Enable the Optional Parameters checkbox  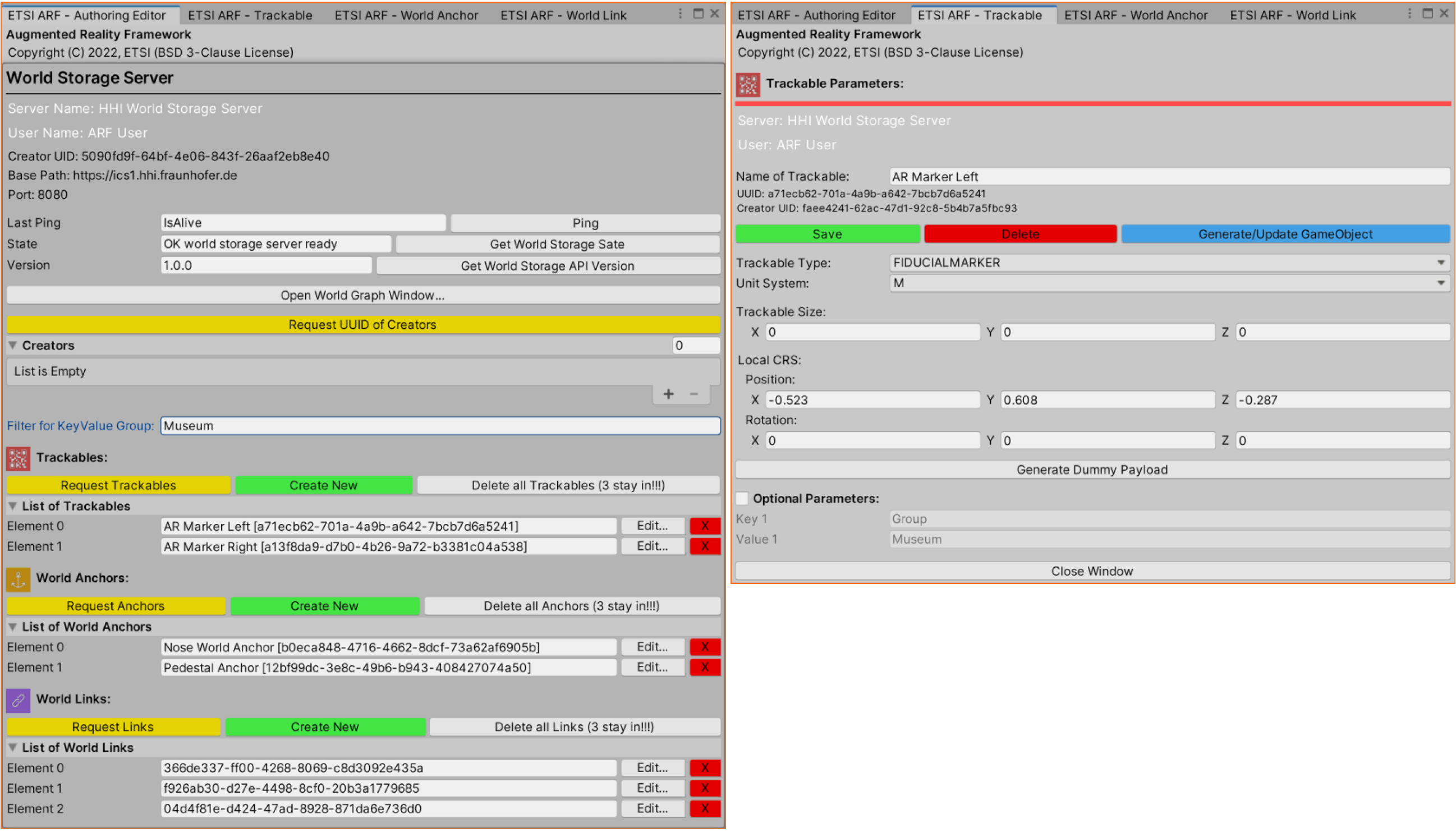click(x=742, y=499)
